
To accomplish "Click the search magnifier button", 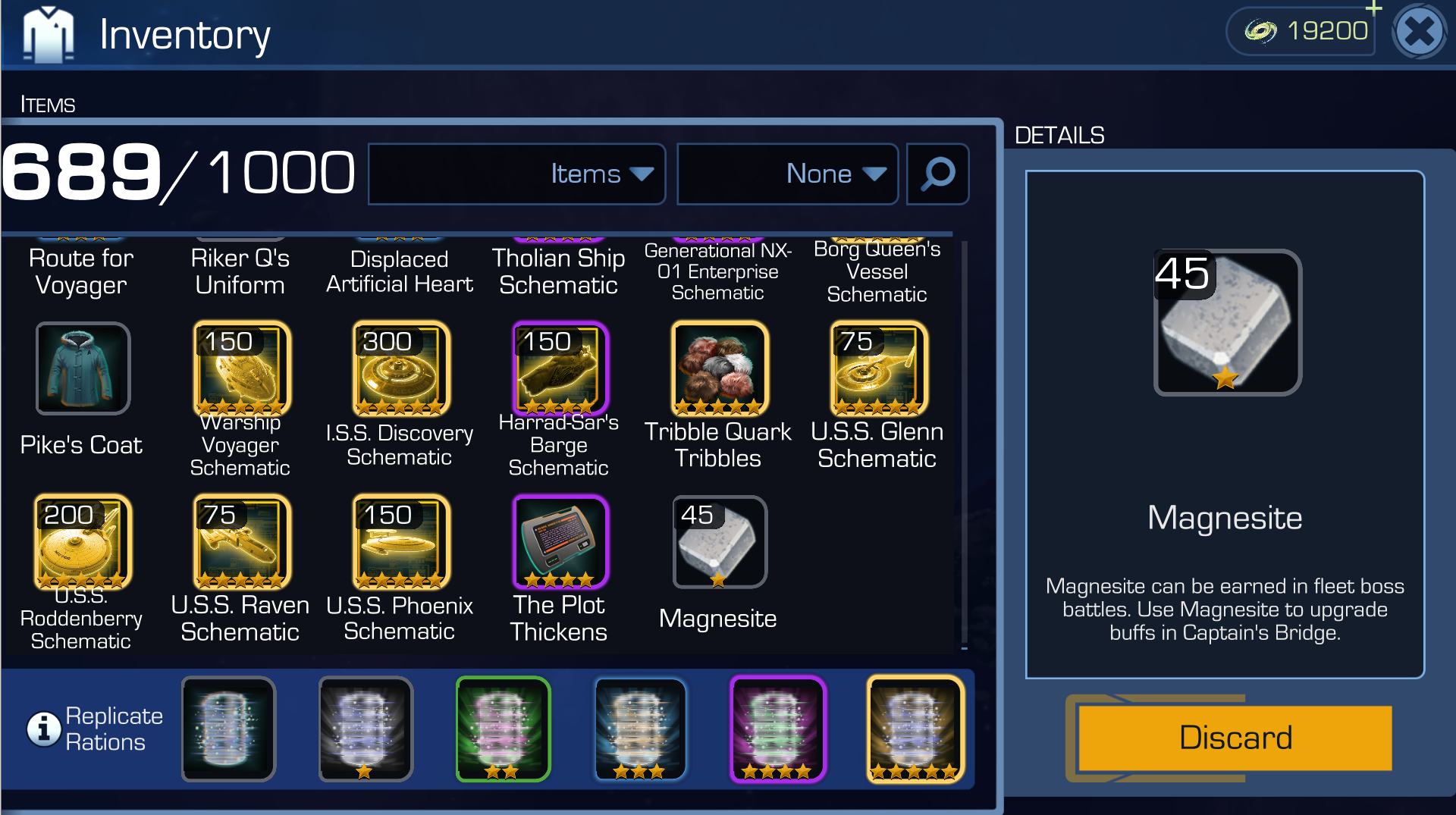I will click(938, 174).
